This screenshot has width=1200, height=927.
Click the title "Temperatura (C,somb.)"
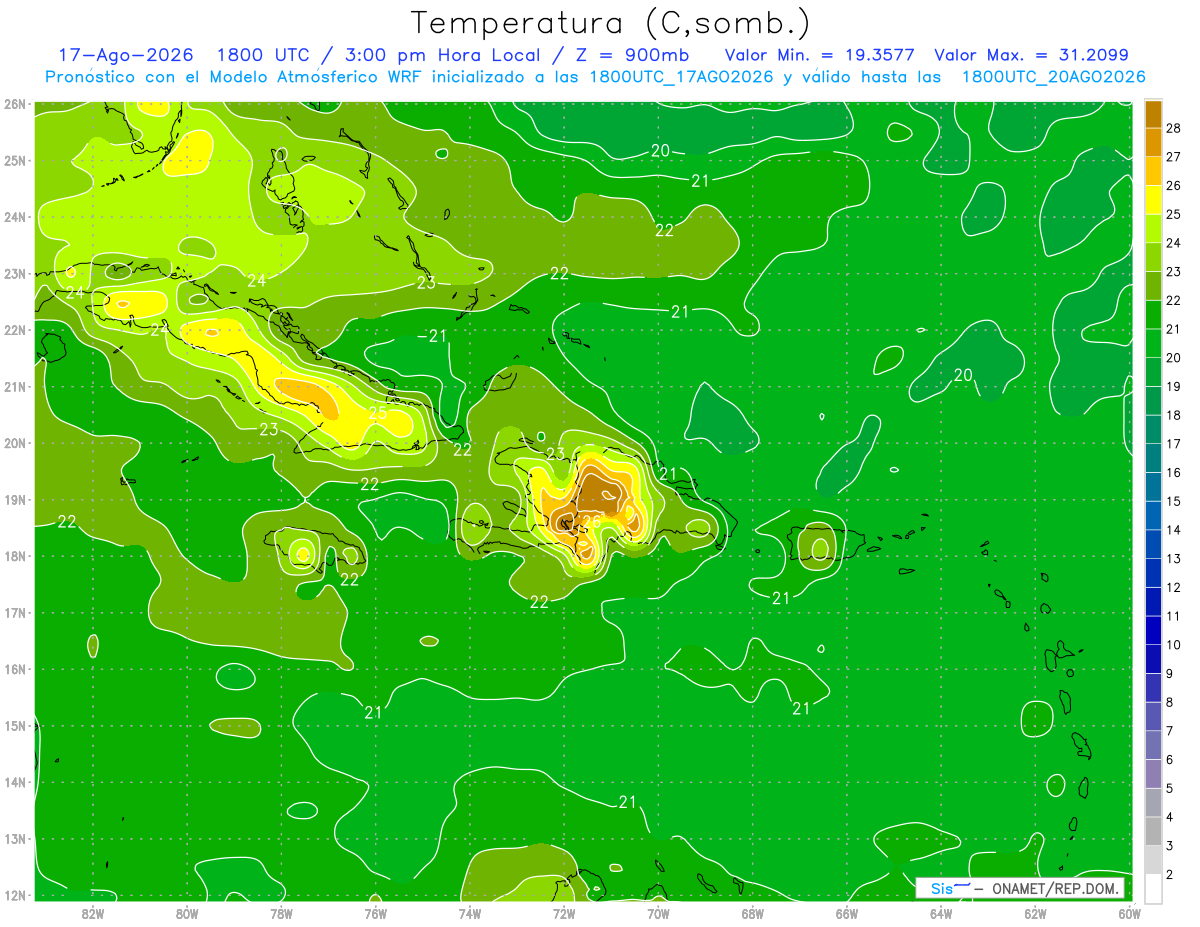611,24
